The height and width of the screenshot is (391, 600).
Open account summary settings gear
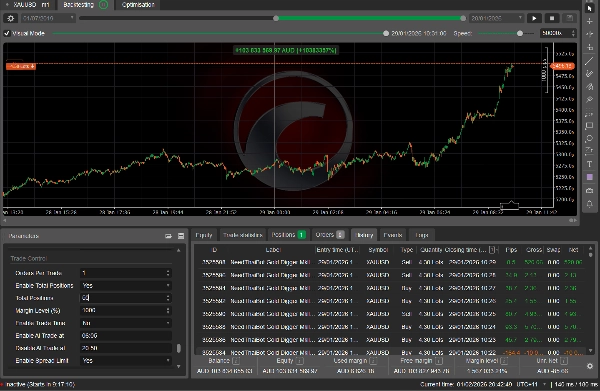point(590,366)
